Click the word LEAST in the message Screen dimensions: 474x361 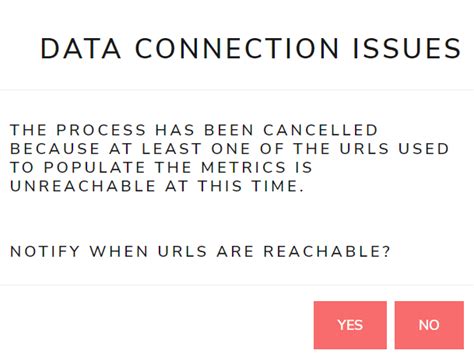pos(172,149)
